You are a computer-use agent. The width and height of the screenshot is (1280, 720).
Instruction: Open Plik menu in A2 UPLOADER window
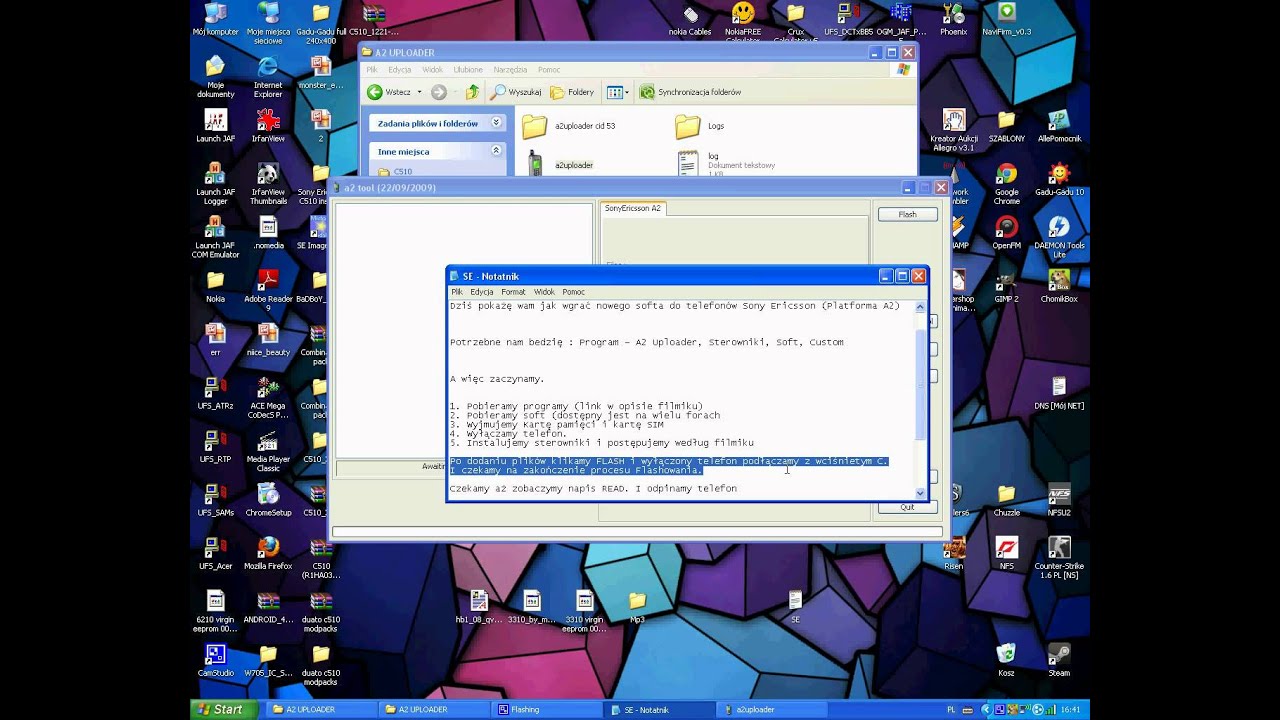371,70
